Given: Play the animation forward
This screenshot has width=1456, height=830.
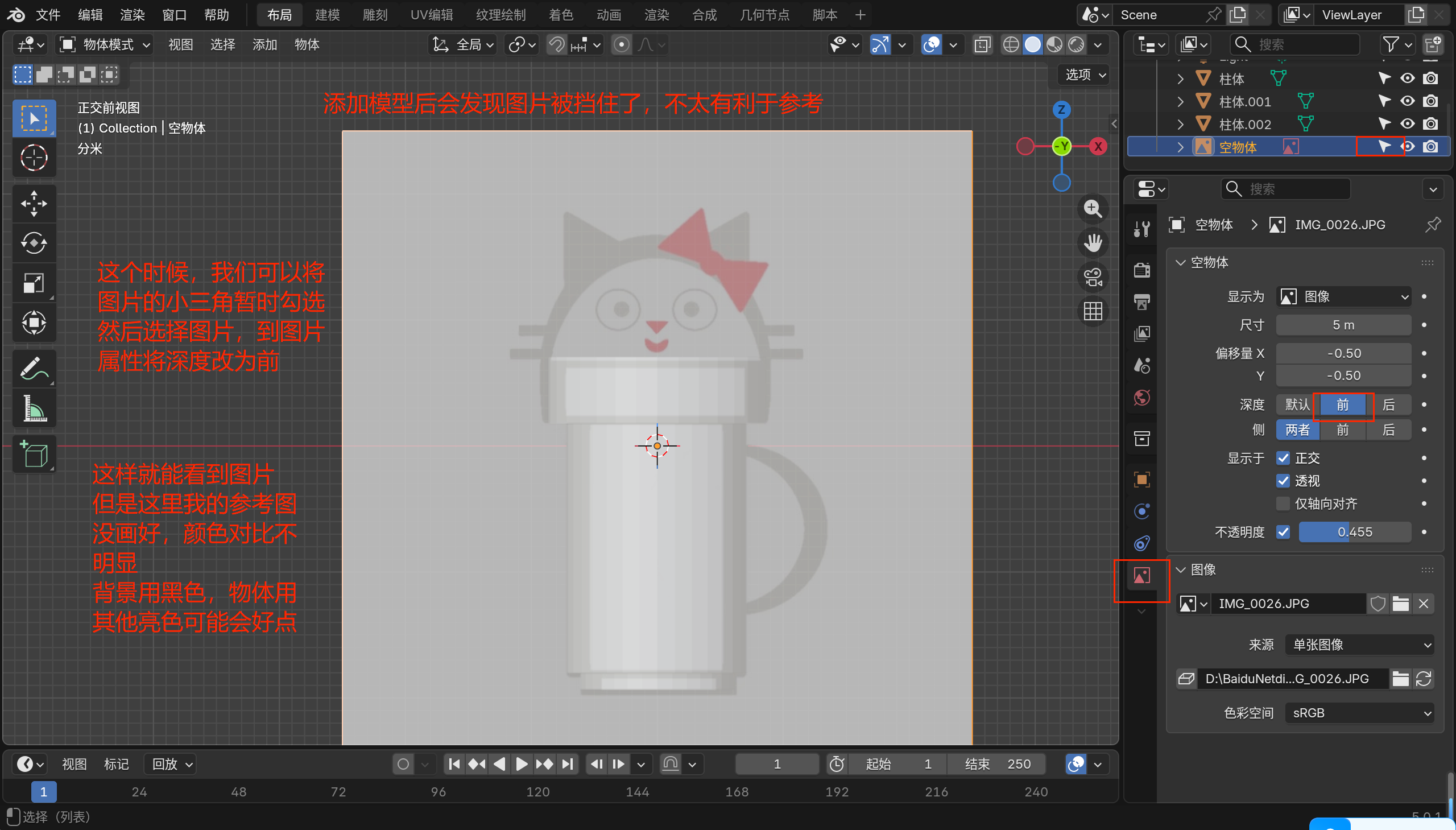Looking at the screenshot, I should point(521,764).
